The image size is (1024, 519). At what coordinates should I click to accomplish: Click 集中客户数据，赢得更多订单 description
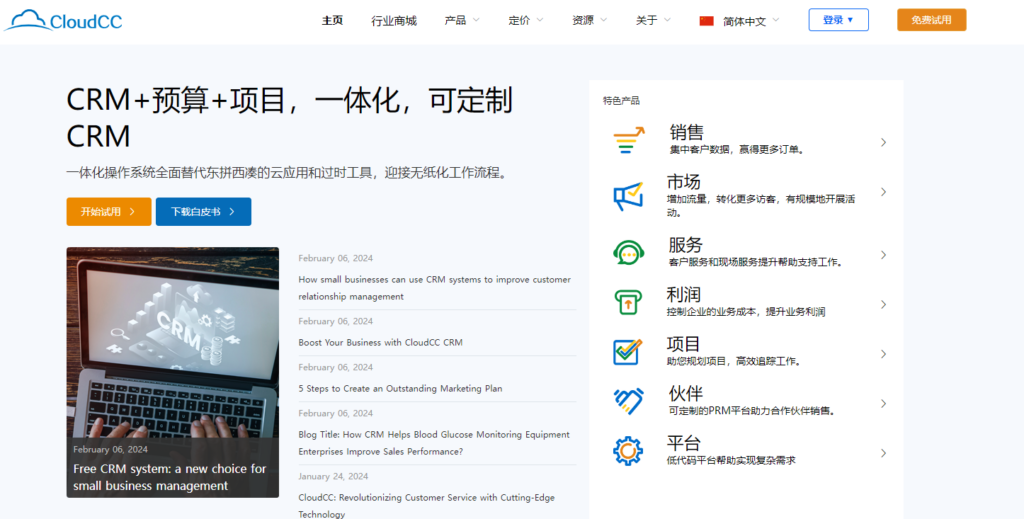point(737,149)
